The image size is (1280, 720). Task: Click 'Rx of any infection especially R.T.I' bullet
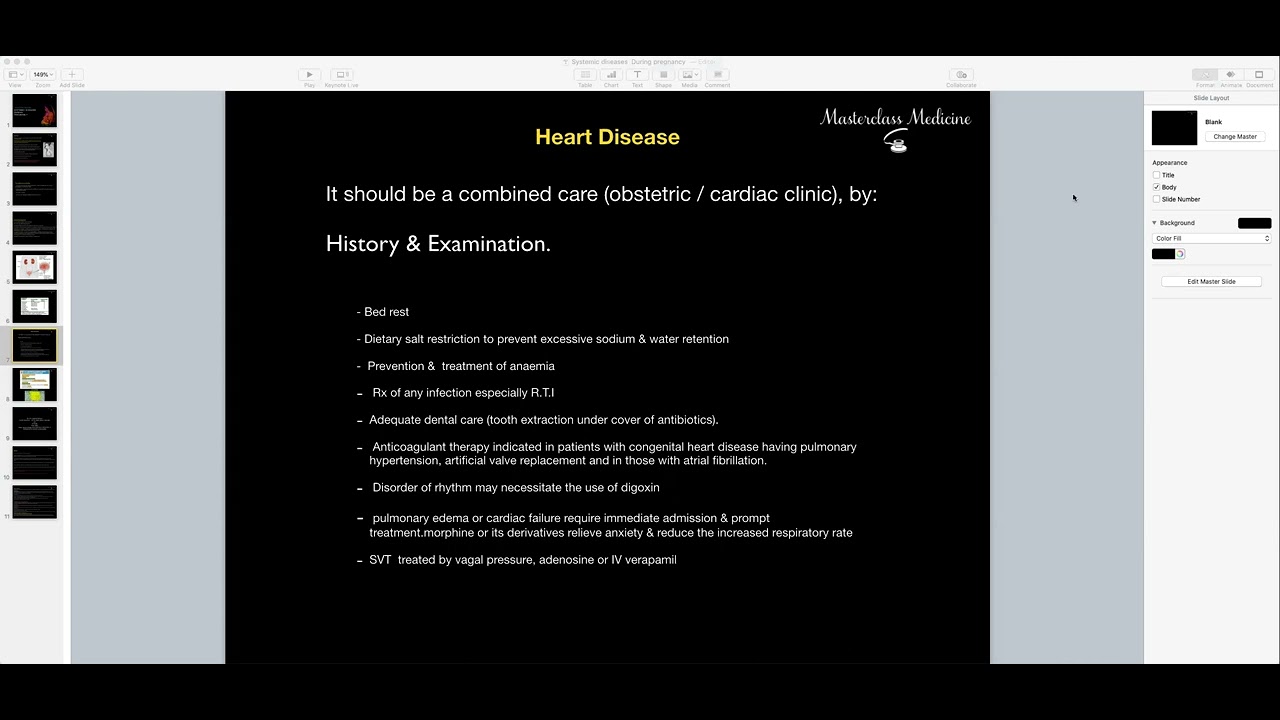point(456,393)
